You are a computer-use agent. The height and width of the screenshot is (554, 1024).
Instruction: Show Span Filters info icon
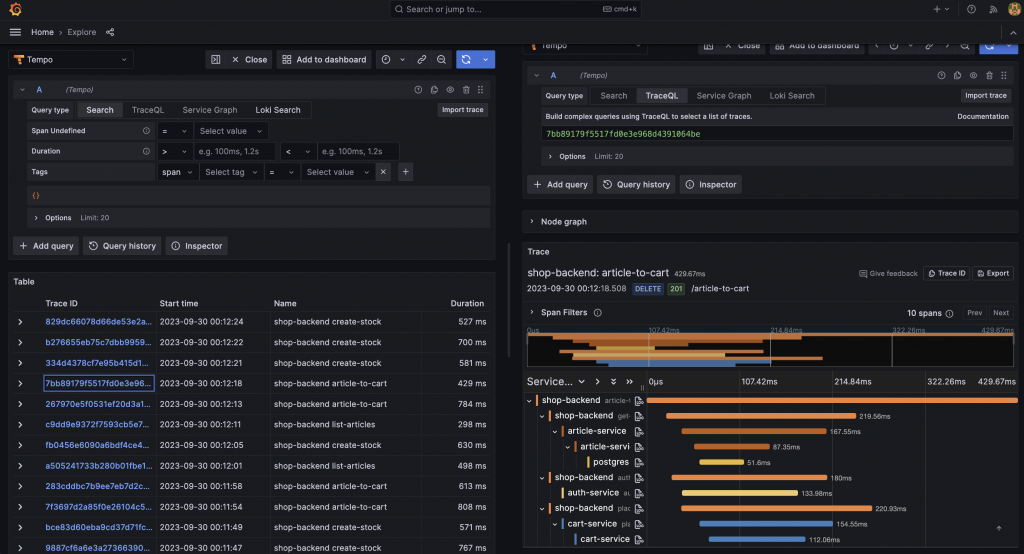coord(598,313)
